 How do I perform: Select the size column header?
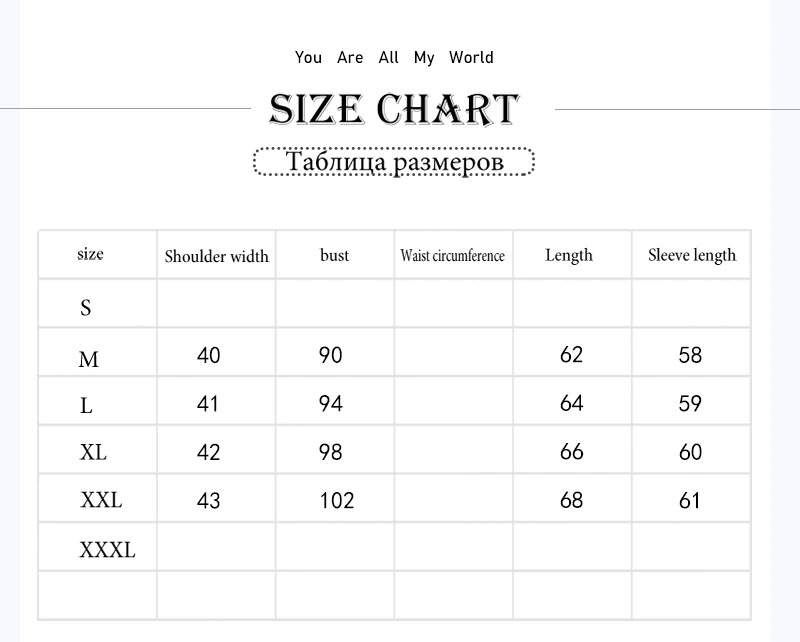click(90, 254)
